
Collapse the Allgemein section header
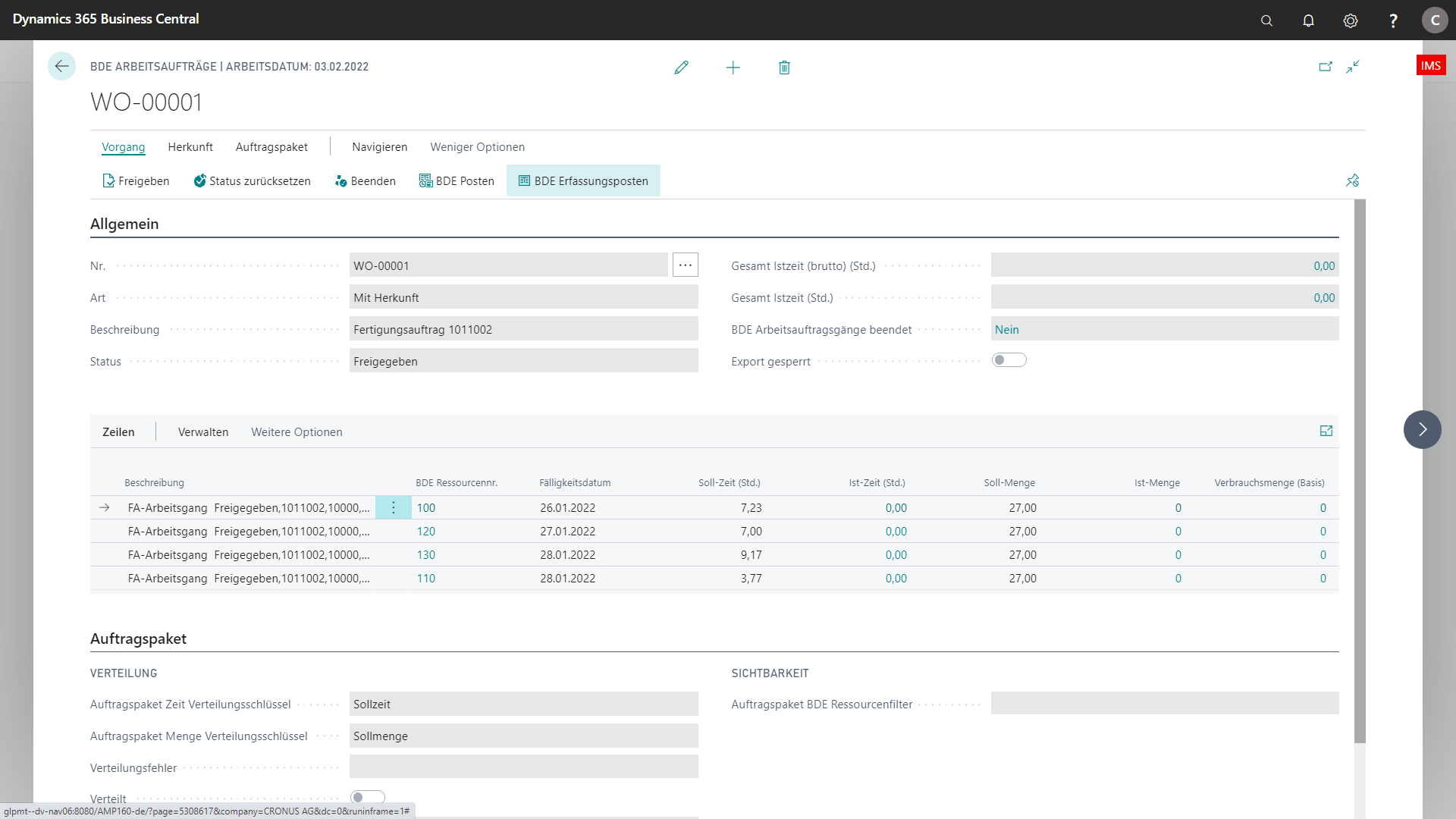coord(124,224)
